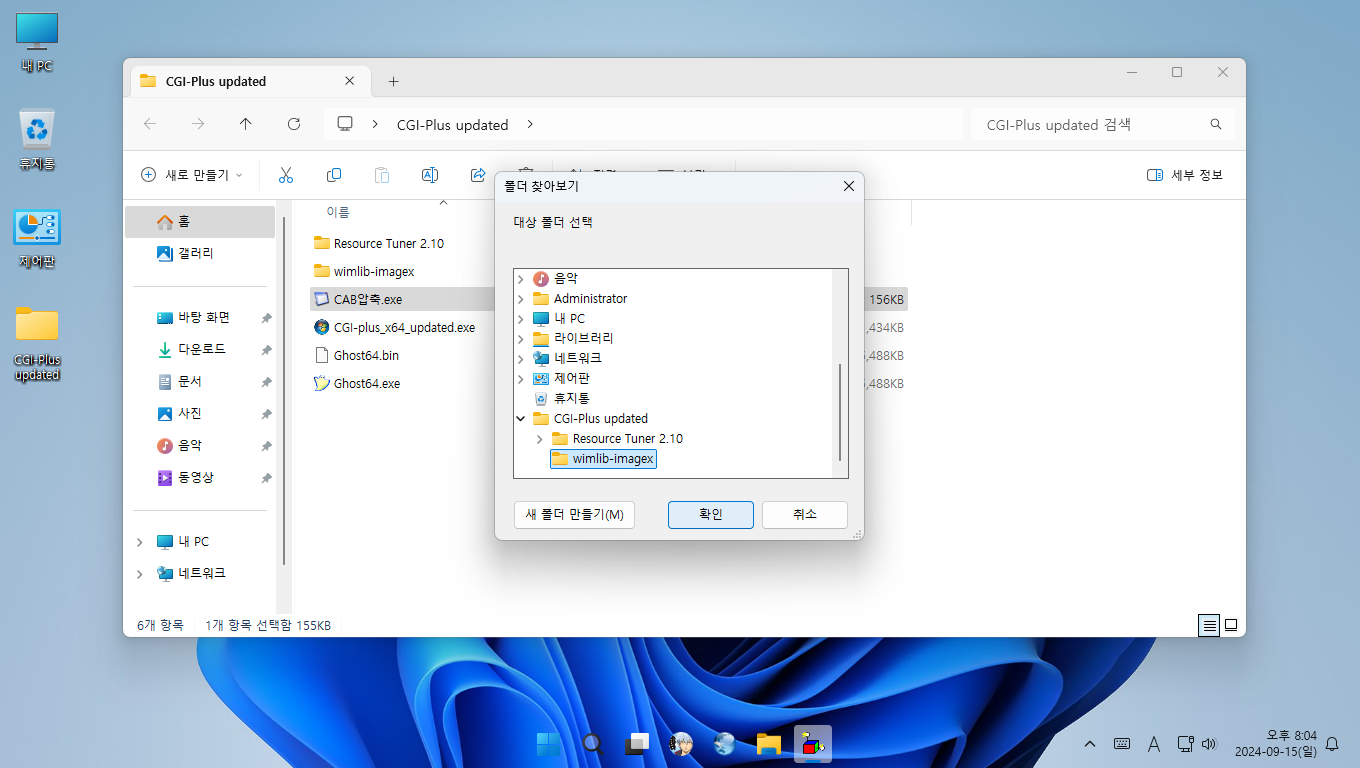
Task: Click the Windows Start button on taskbar
Action: [548, 743]
